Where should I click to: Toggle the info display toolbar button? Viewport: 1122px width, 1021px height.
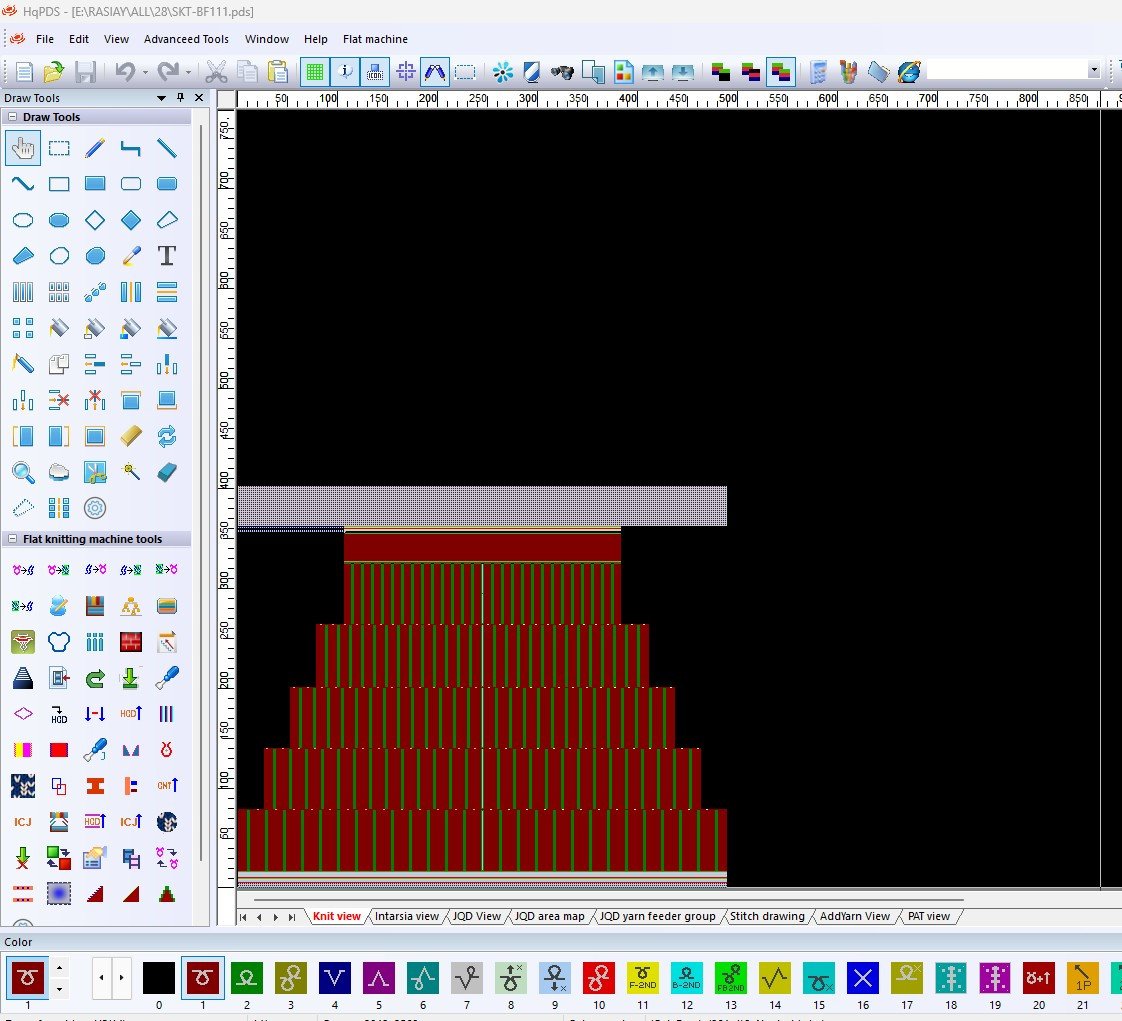pos(345,72)
